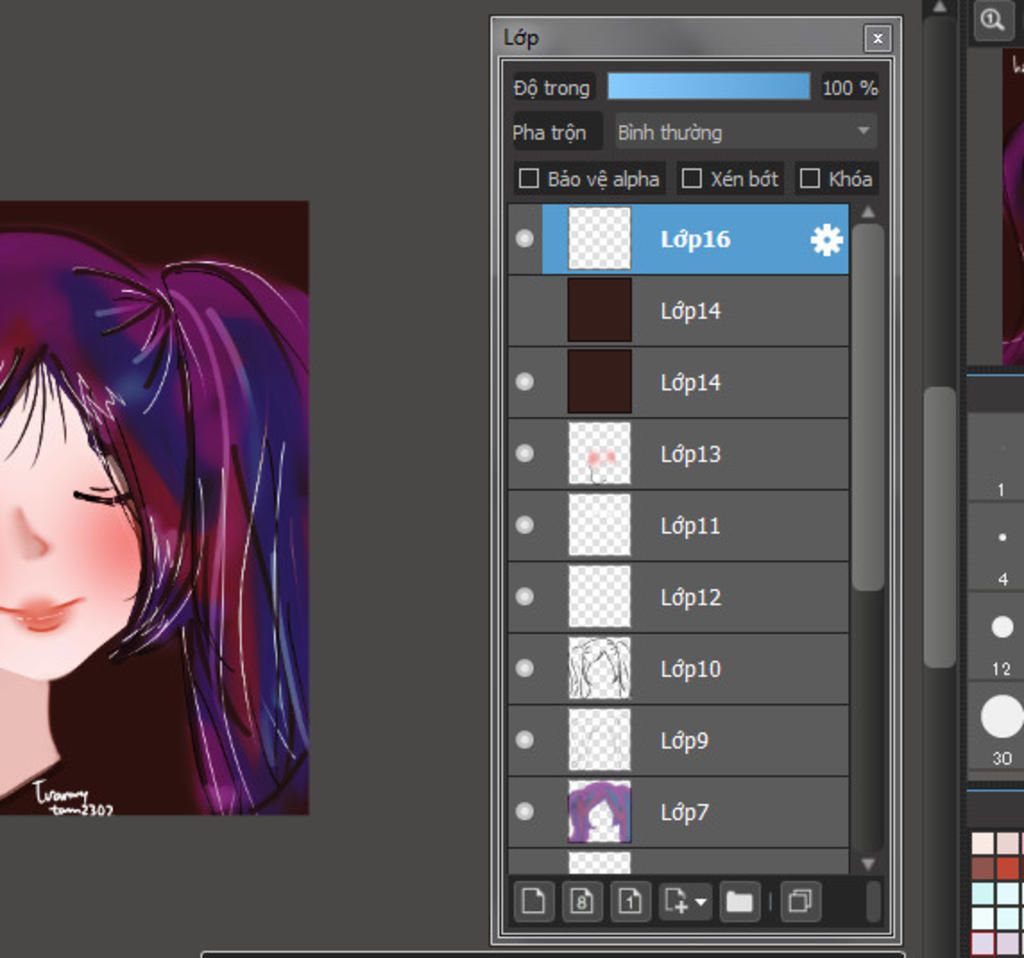Create a new 1-bit layer

[630, 901]
